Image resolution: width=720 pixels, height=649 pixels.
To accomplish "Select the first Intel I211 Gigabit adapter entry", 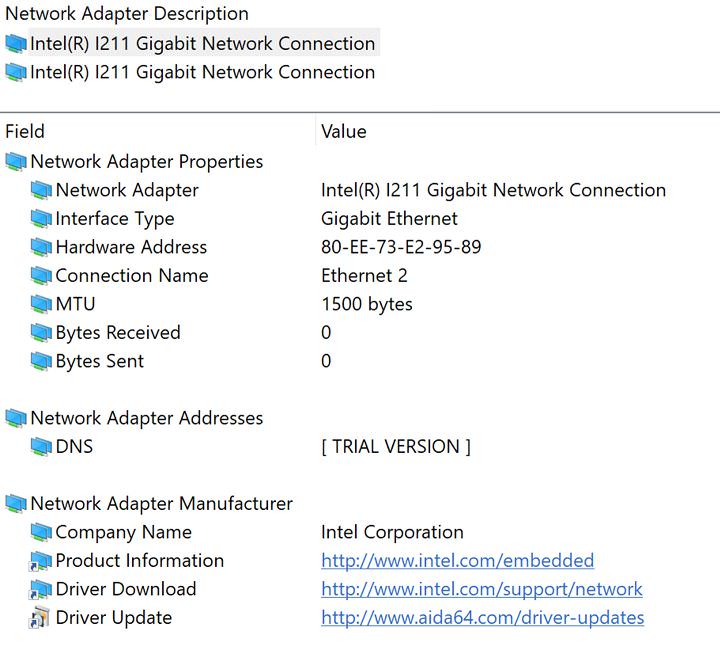I will 202,44.
